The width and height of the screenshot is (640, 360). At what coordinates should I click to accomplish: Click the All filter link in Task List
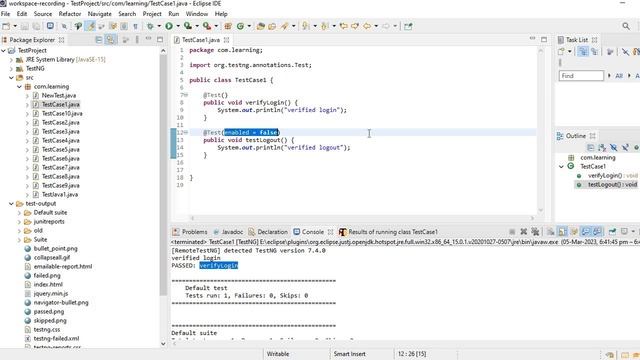tap(619, 76)
